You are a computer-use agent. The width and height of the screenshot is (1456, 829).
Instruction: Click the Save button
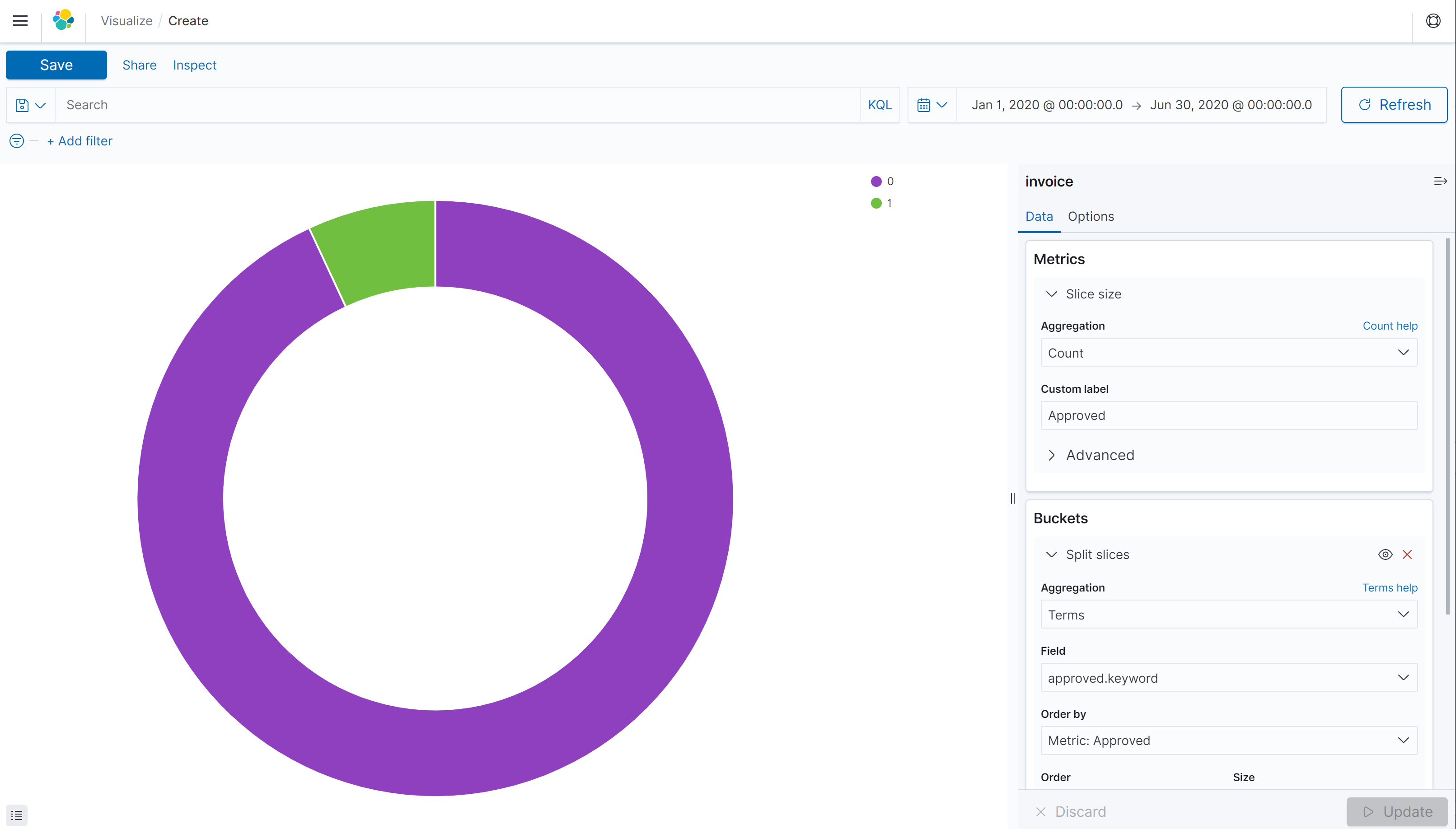pyautogui.click(x=56, y=65)
